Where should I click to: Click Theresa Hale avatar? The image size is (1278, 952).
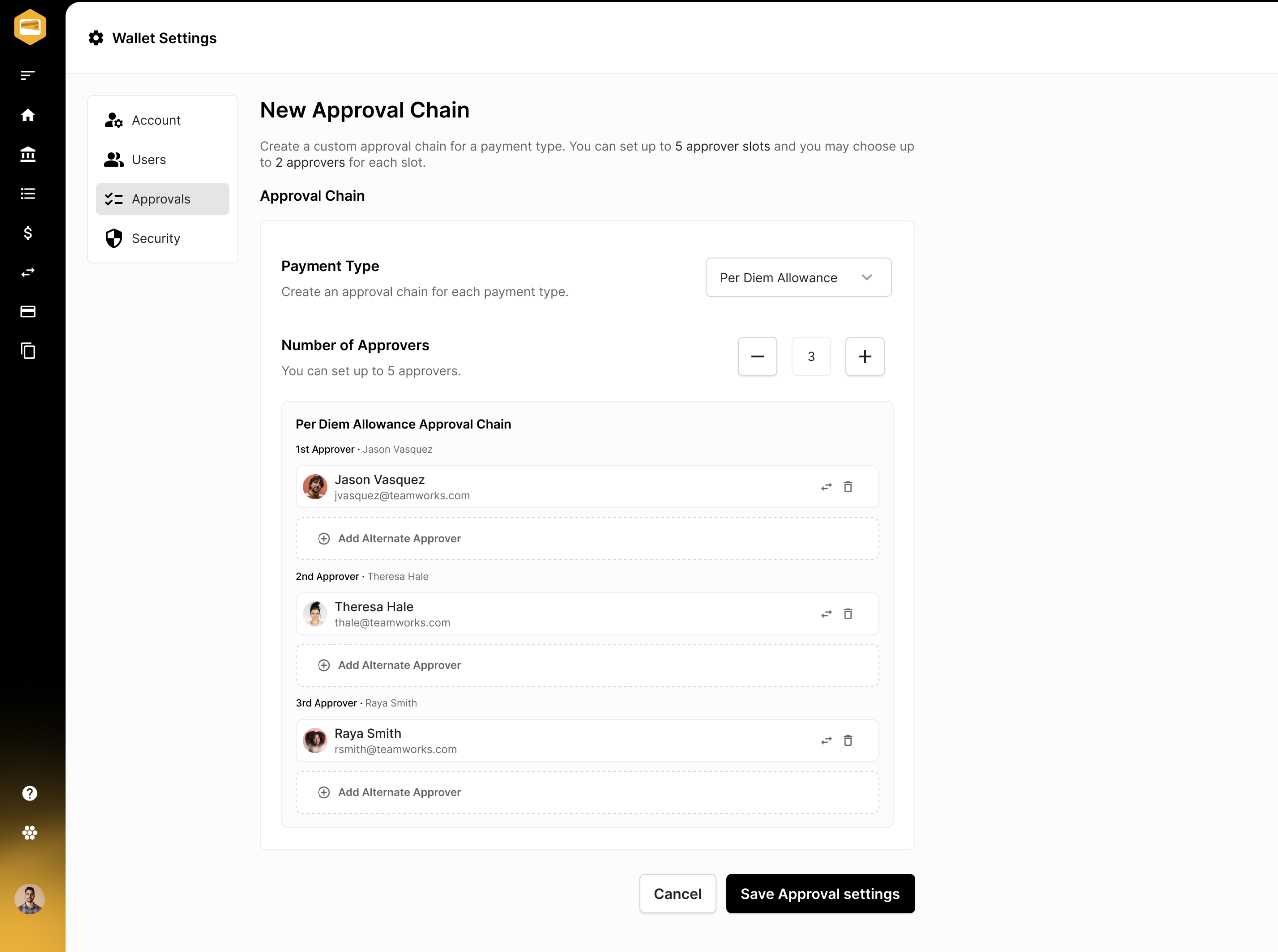coord(315,614)
